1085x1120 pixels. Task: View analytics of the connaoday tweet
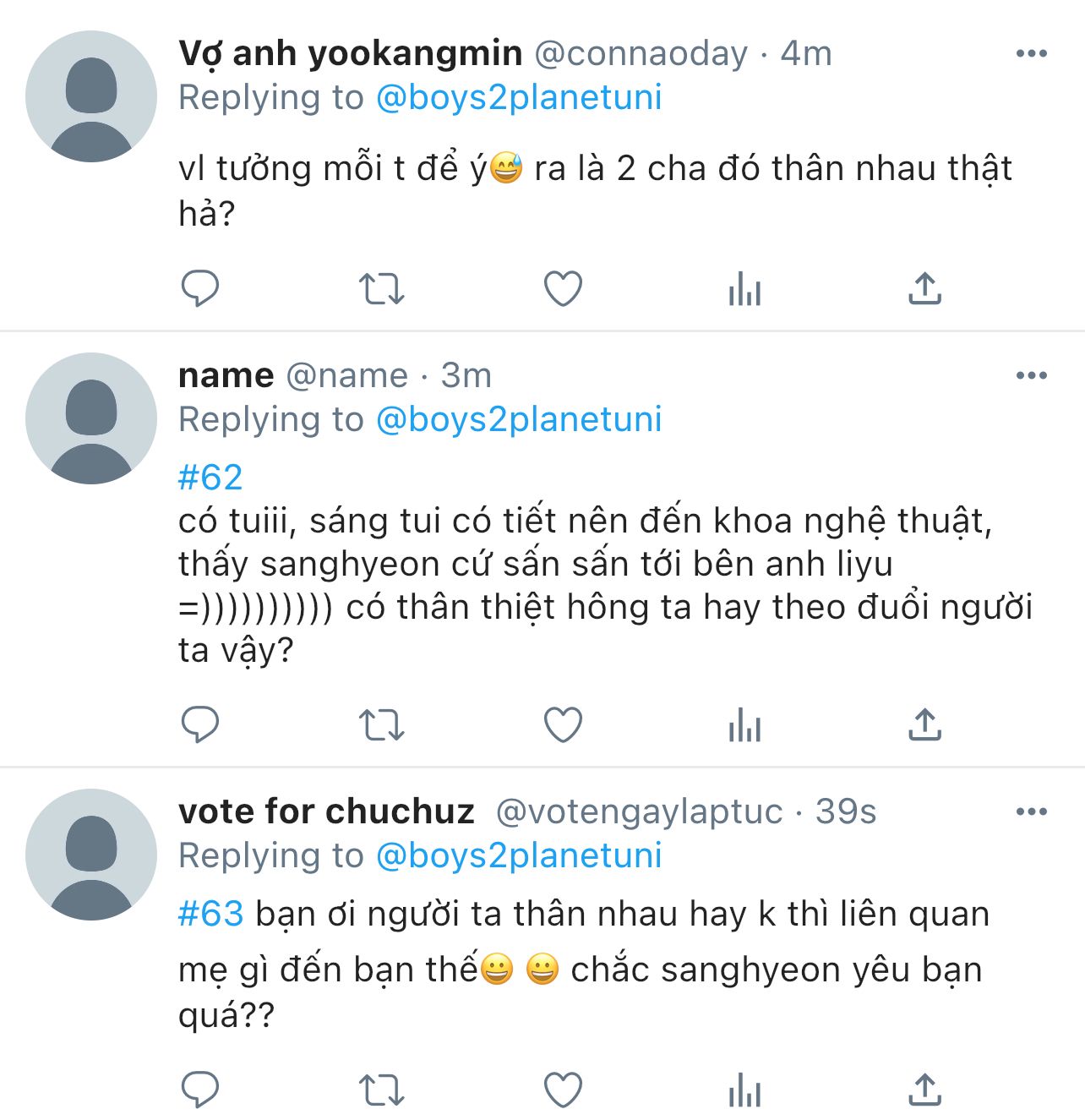point(744,289)
